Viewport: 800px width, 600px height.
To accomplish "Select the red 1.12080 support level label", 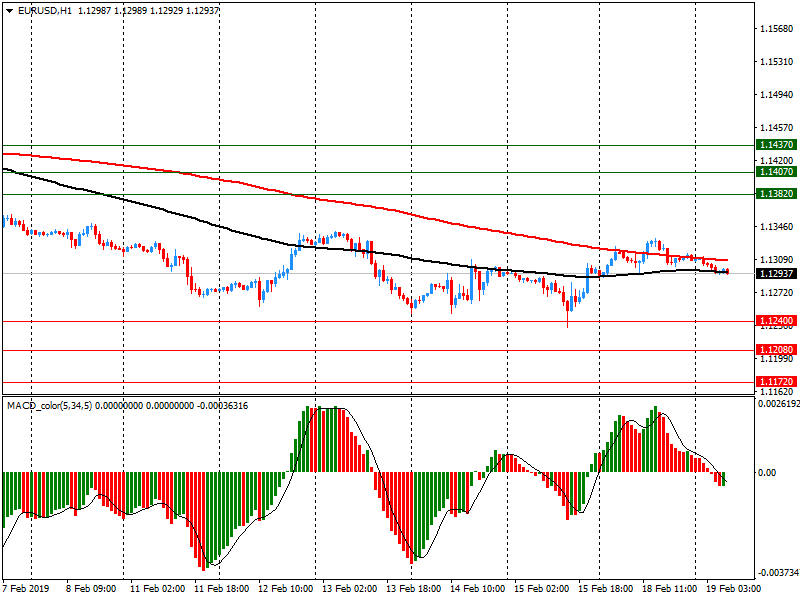I will [776, 350].
